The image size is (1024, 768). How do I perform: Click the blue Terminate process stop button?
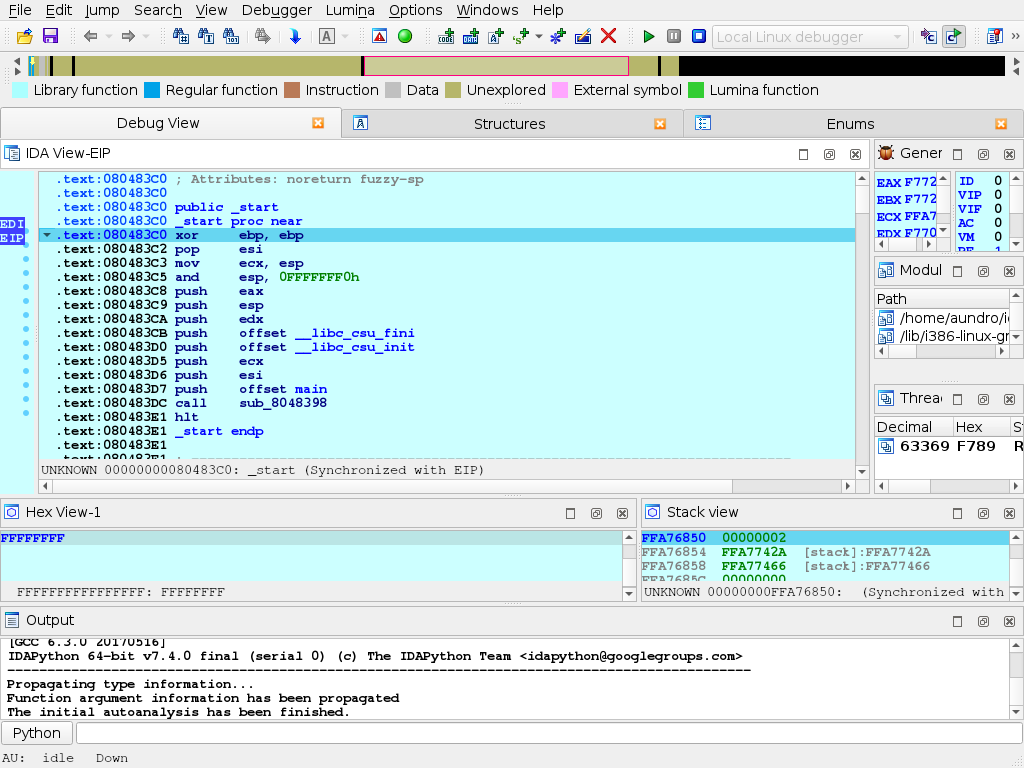coord(699,37)
